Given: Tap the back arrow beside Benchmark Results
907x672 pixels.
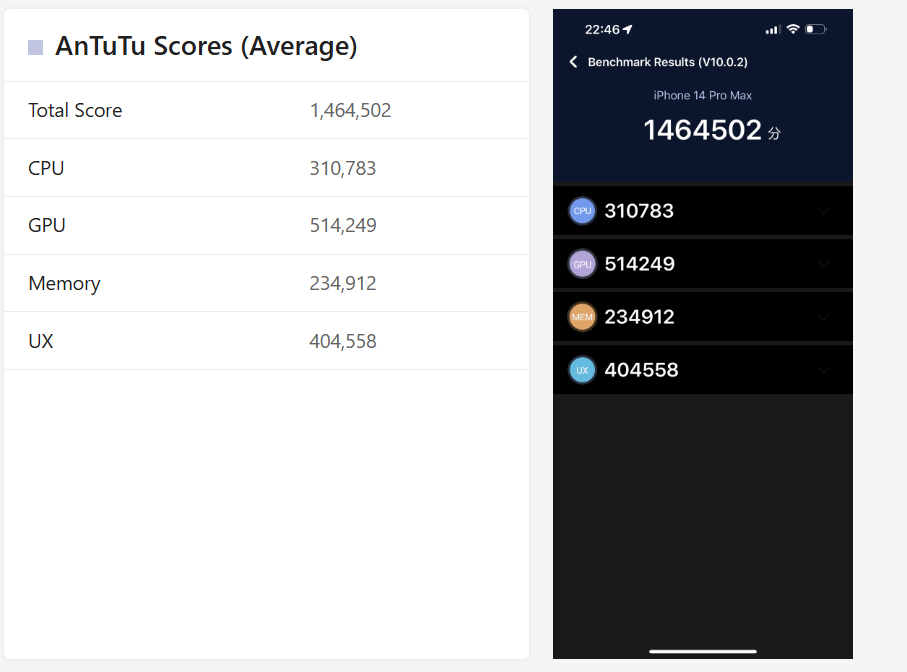Looking at the screenshot, I should point(573,62).
